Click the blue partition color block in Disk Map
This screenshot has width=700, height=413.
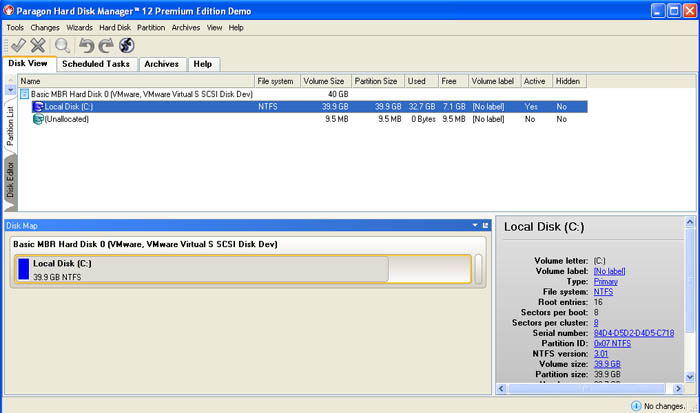(x=24, y=269)
